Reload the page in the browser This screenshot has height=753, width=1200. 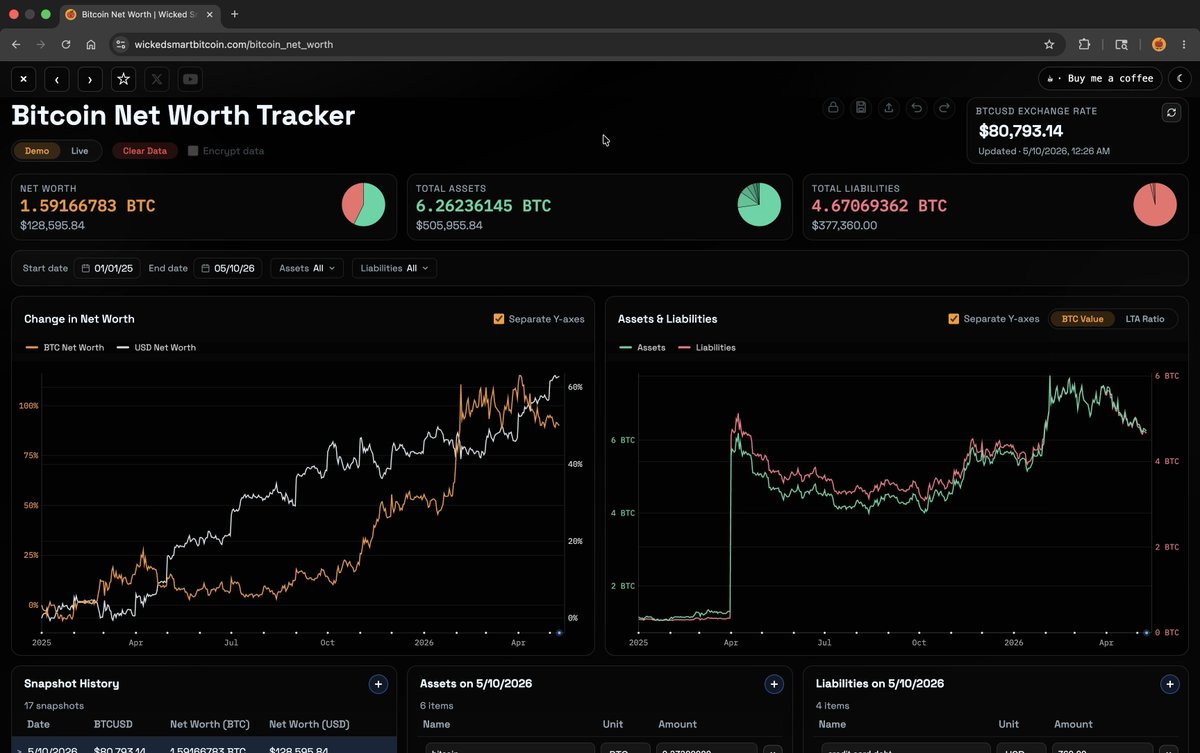(x=66, y=44)
